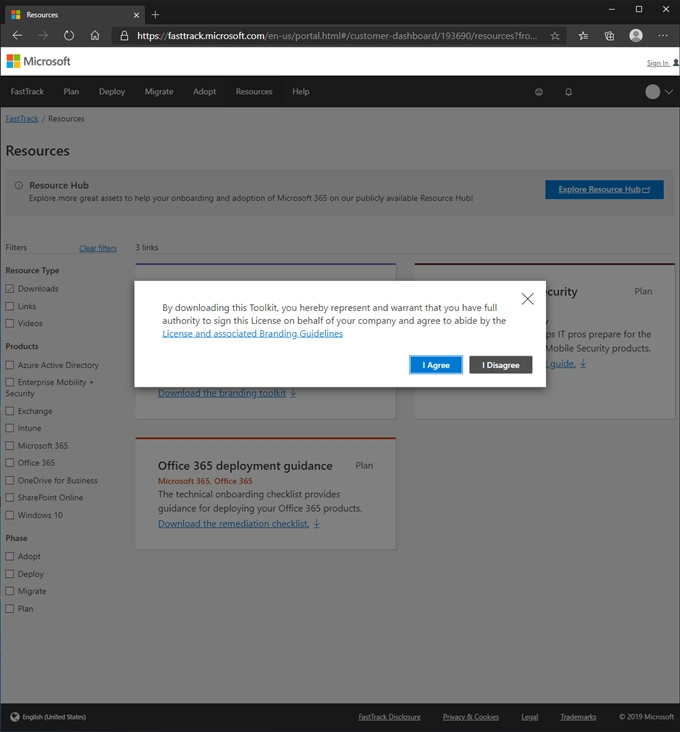The height and width of the screenshot is (732, 680).
Task: Click English (United States) language selector
Action: pyautogui.click(x=54, y=717)
